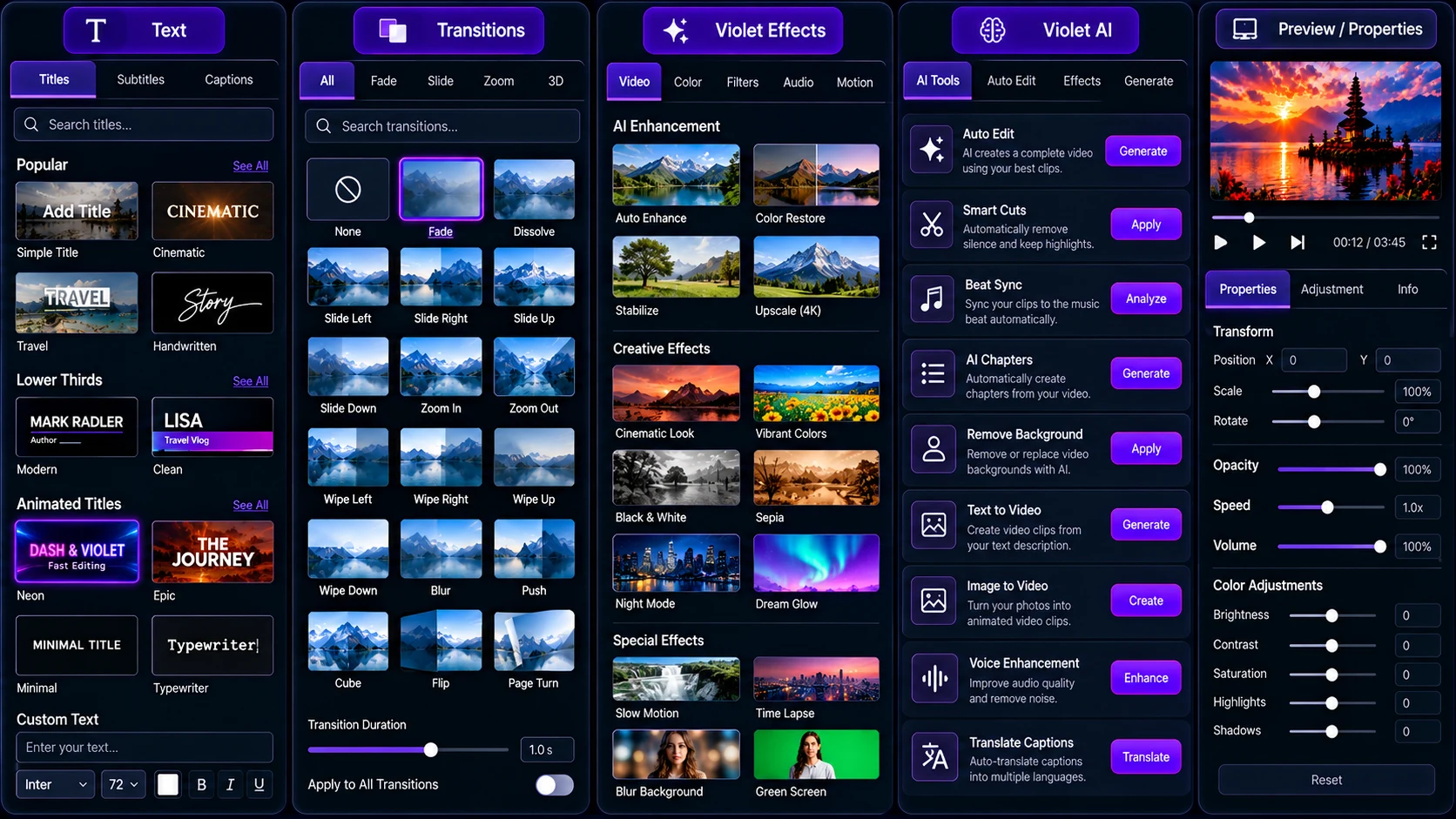Click See All for Popular titles
Screen dimensions: 1456x819
pos(250,165)
